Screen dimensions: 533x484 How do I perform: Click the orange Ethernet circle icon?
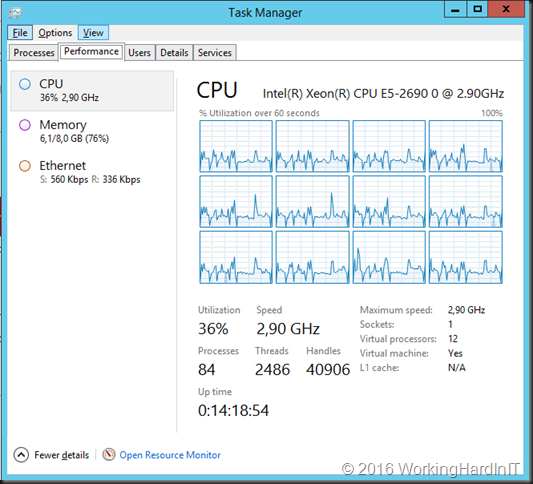25,166
